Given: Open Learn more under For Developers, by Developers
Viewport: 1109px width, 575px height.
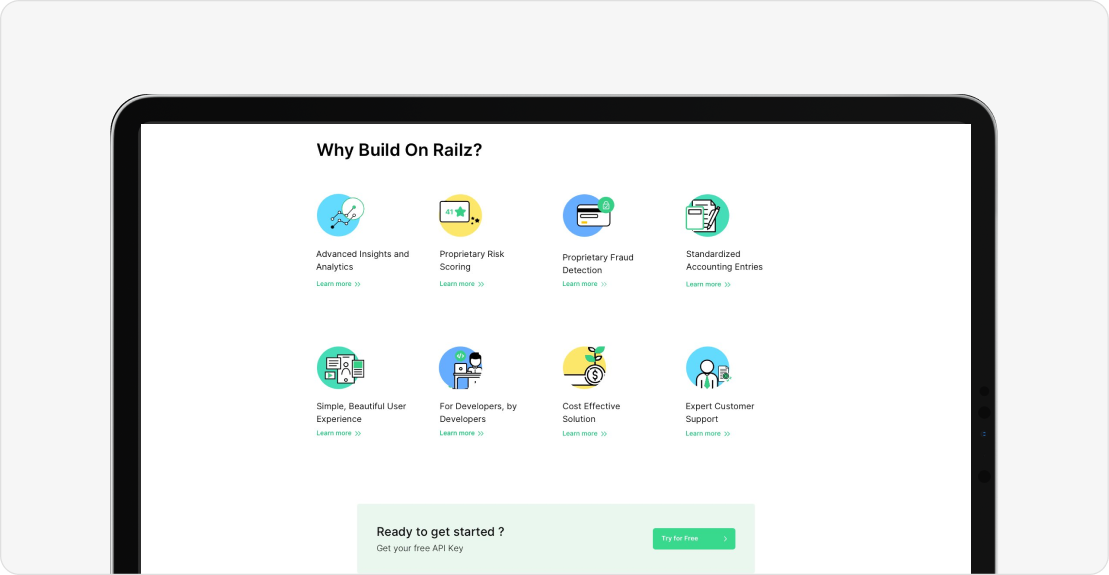Looking at the screenshot, I should [462, 433].
